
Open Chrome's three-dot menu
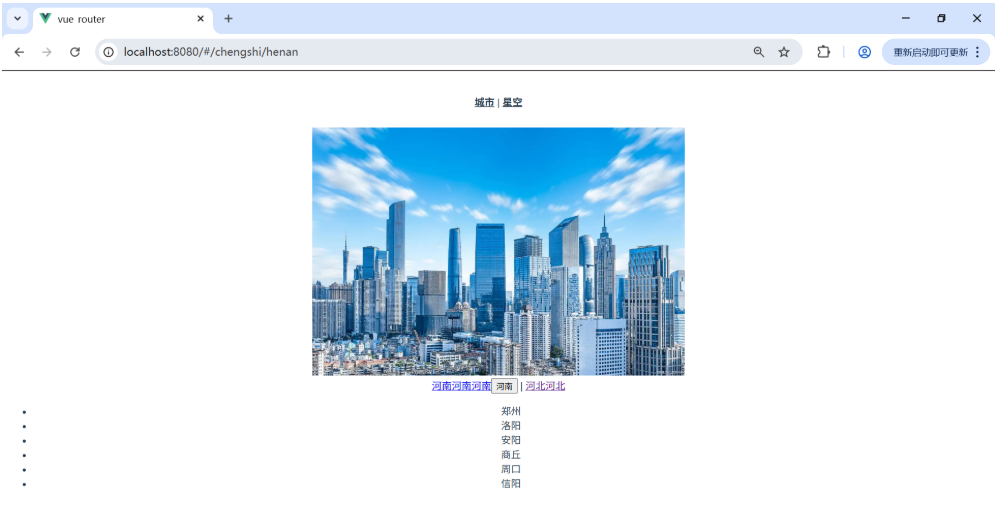coord(977,52)
